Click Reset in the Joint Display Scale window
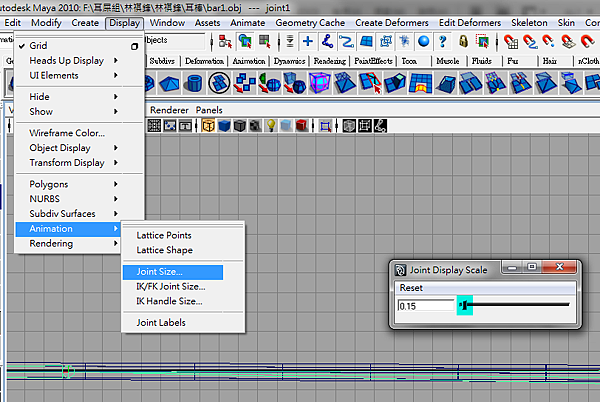The height and width of the screenshot is (402, 600). [x=411, y=287]
